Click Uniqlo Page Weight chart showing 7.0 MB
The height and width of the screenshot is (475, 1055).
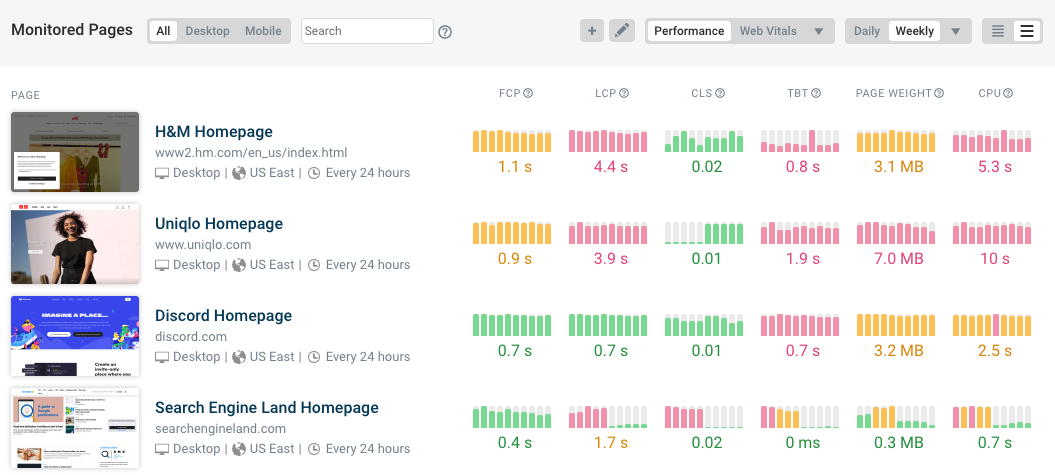point(896,233)
